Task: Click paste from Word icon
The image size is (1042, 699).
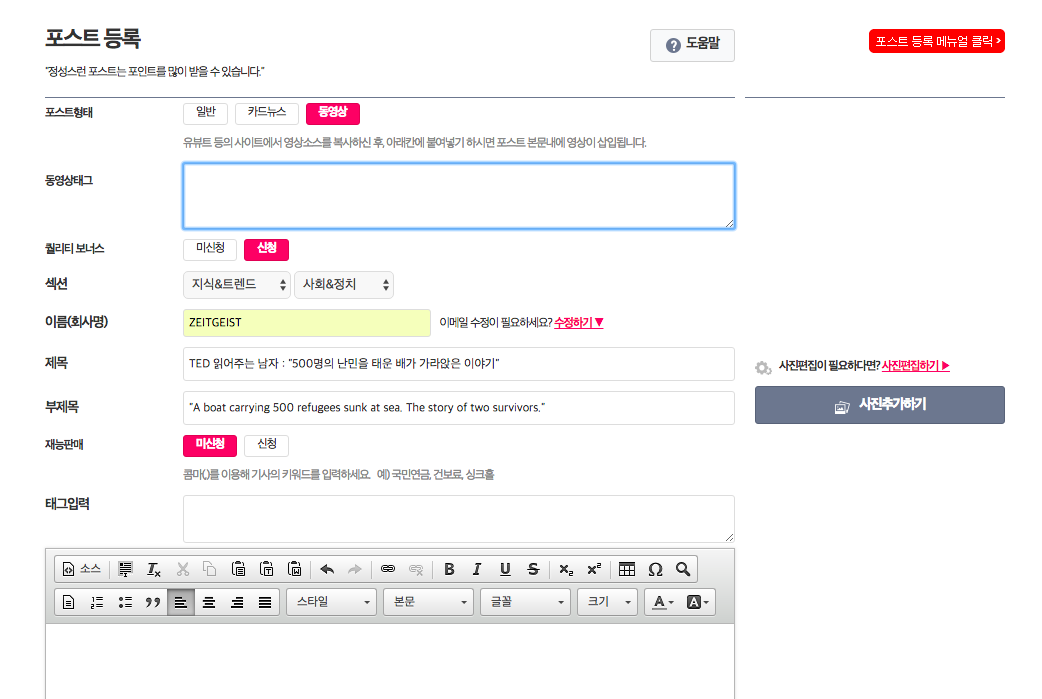Action: tap(294, 569)
